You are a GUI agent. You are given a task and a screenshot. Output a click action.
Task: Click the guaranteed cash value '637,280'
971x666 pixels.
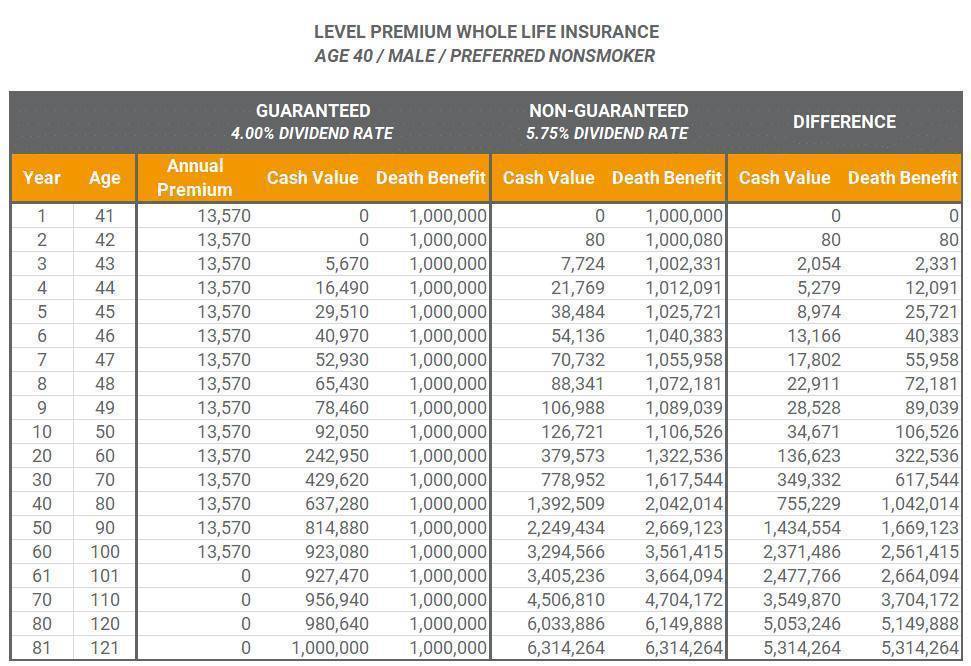pos(337,504)
